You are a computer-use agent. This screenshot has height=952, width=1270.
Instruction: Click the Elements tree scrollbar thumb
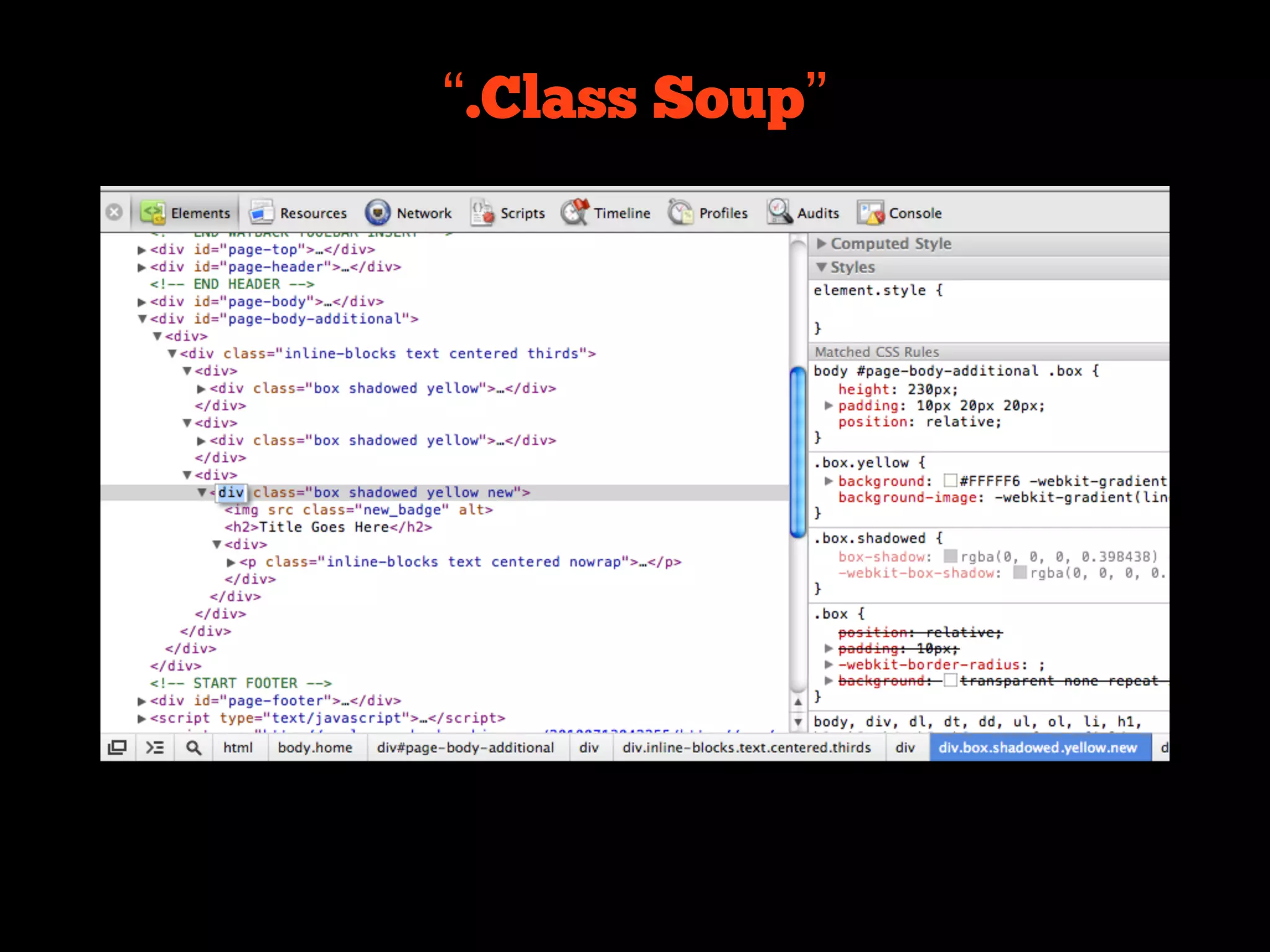point(798,452)
